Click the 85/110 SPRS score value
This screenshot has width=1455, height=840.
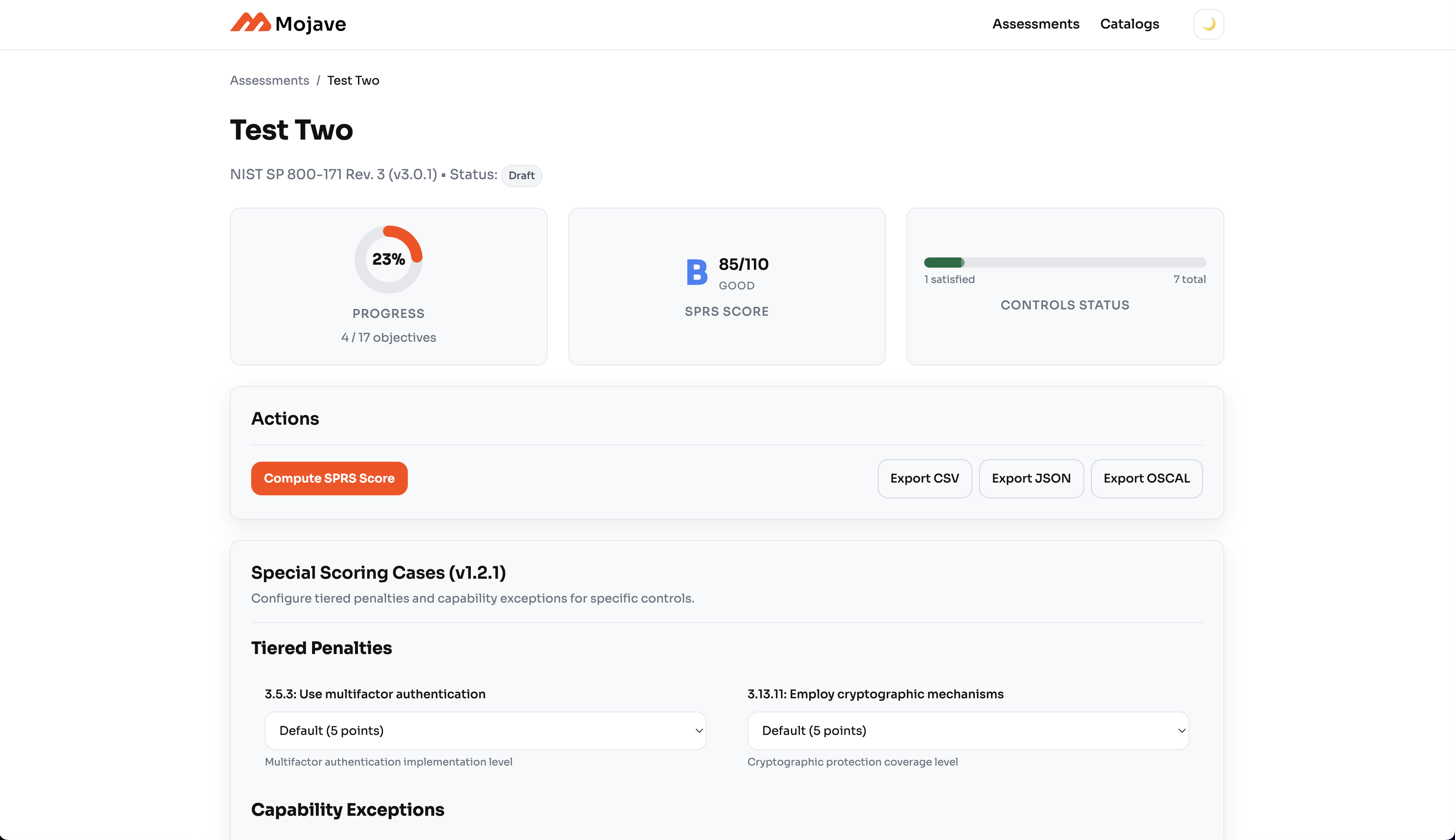coord(743,264)
